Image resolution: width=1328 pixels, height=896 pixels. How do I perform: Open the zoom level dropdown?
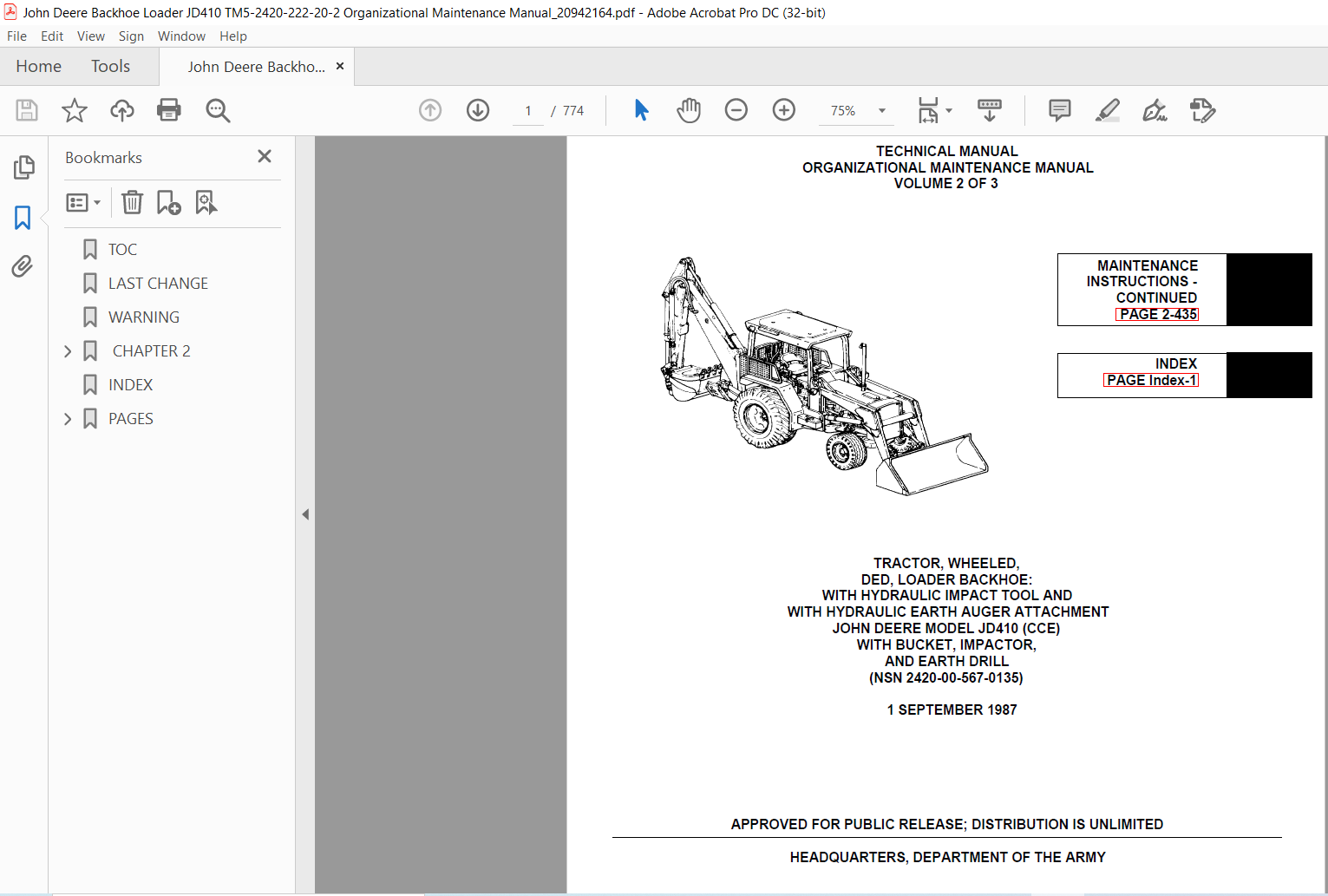[882, 110]
